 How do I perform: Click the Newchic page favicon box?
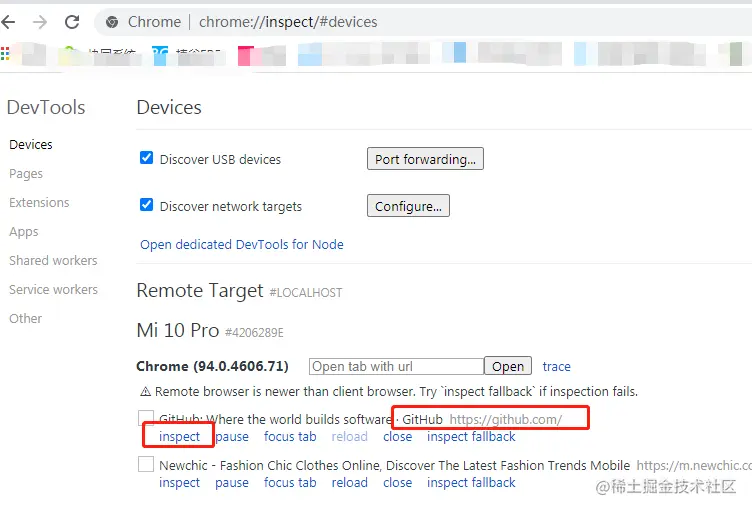[x=146, y=464]
